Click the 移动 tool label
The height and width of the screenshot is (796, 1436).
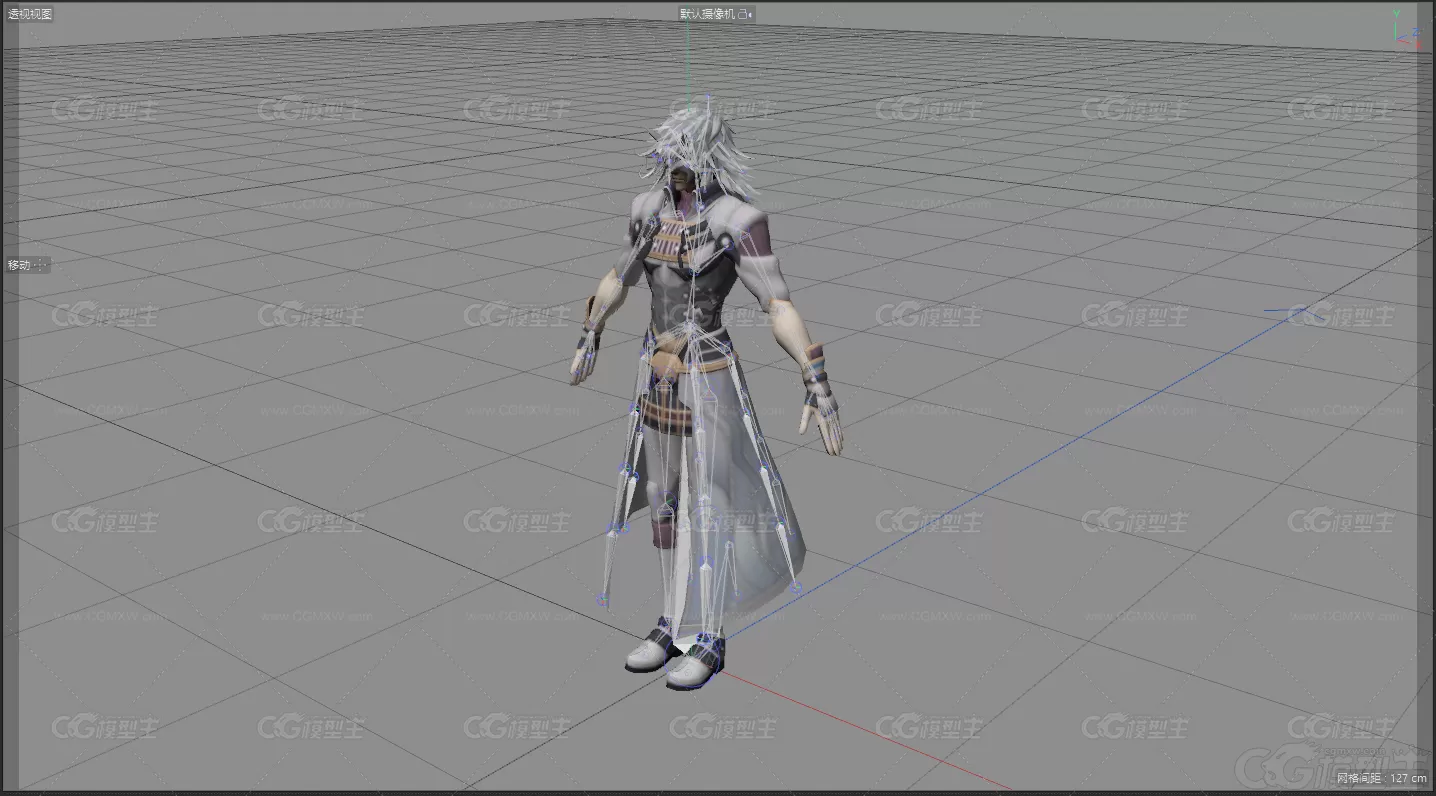point(18,265)
